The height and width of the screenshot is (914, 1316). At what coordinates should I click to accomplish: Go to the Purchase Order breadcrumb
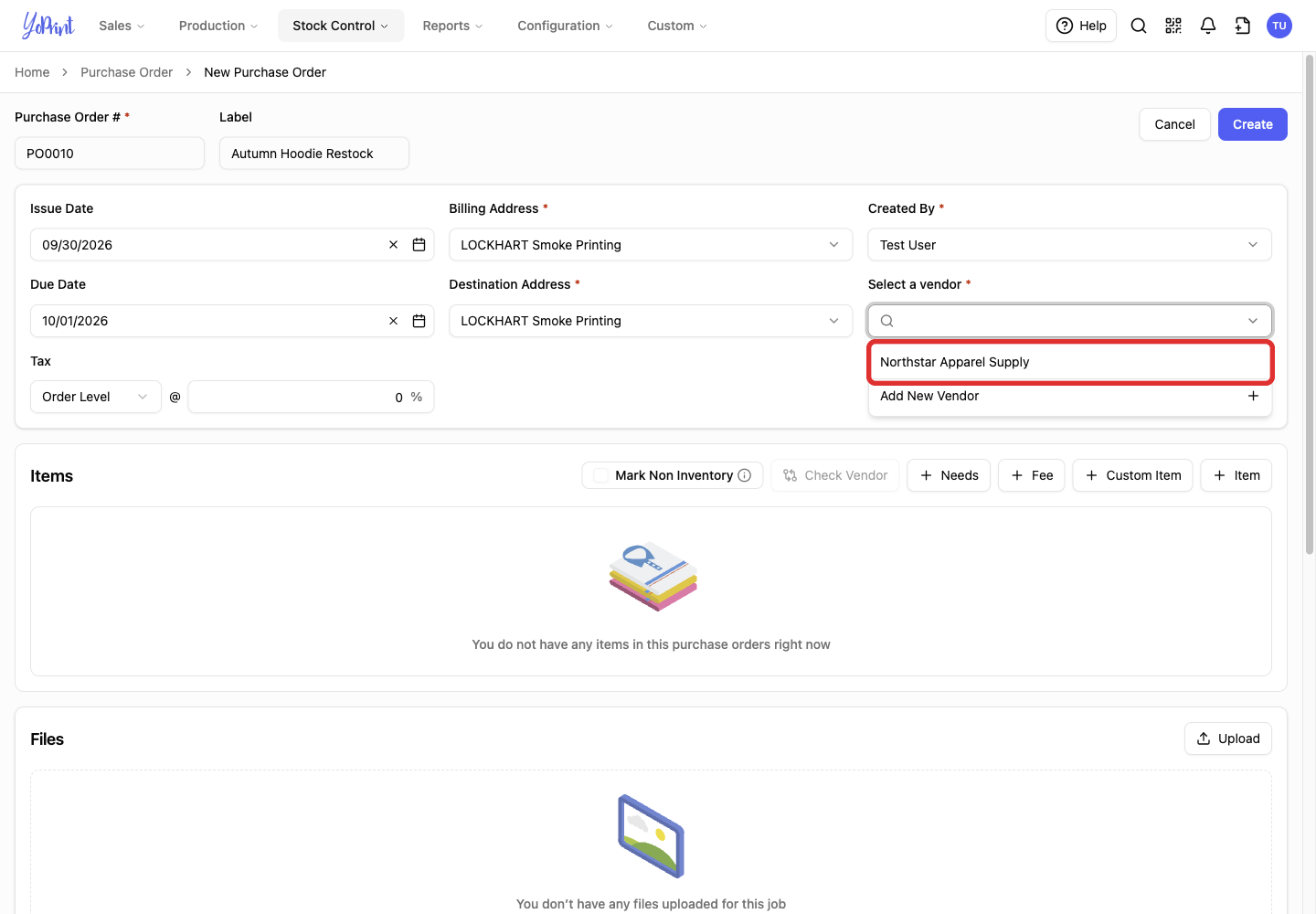[126, 72]
